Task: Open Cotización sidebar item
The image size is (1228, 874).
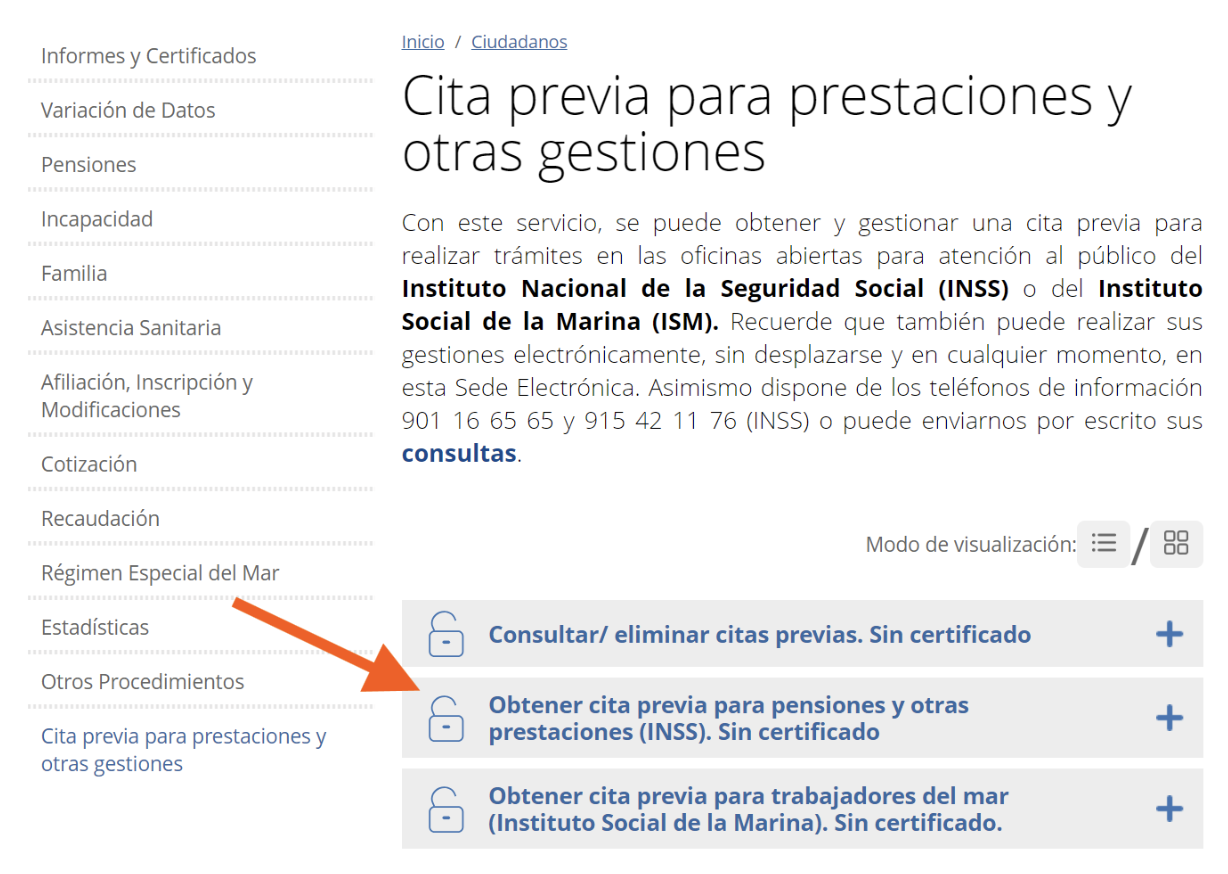Action: tap(89, 464)
